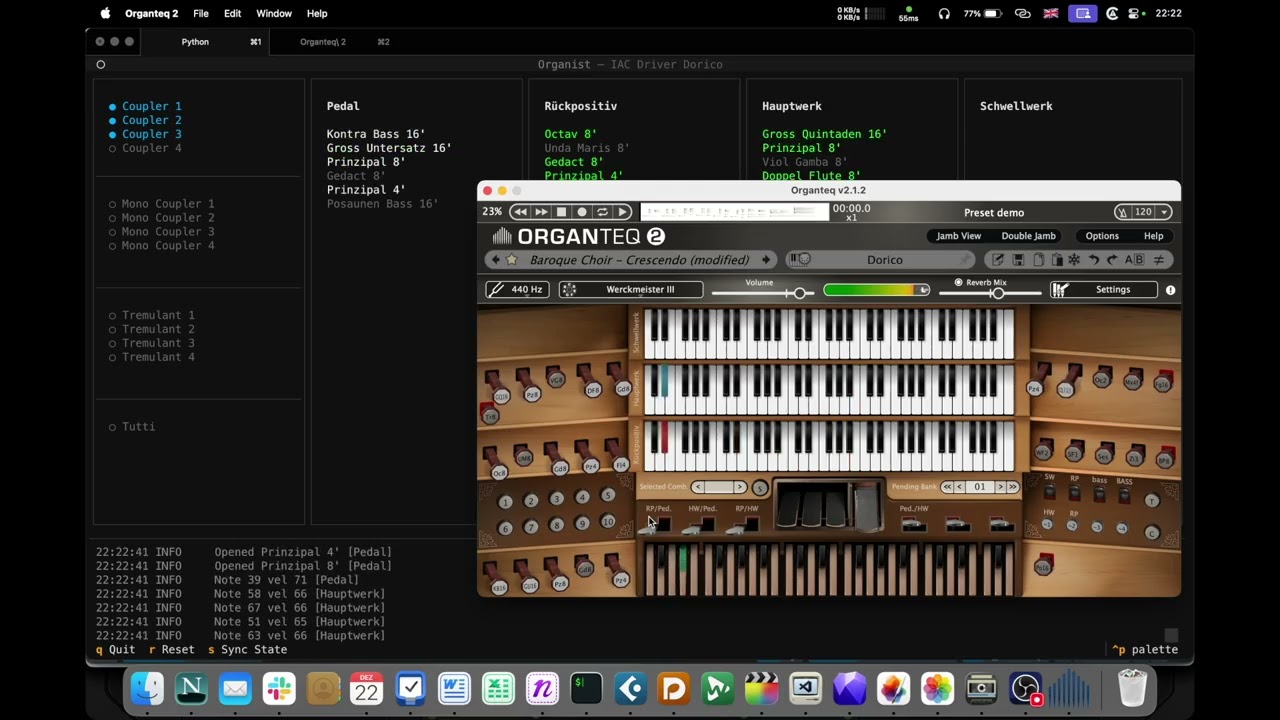Viewport: 1280px width, 720px height.
Task: Open the Werckmeister III temperament dropdown
Action: click(x=630, y=290)
